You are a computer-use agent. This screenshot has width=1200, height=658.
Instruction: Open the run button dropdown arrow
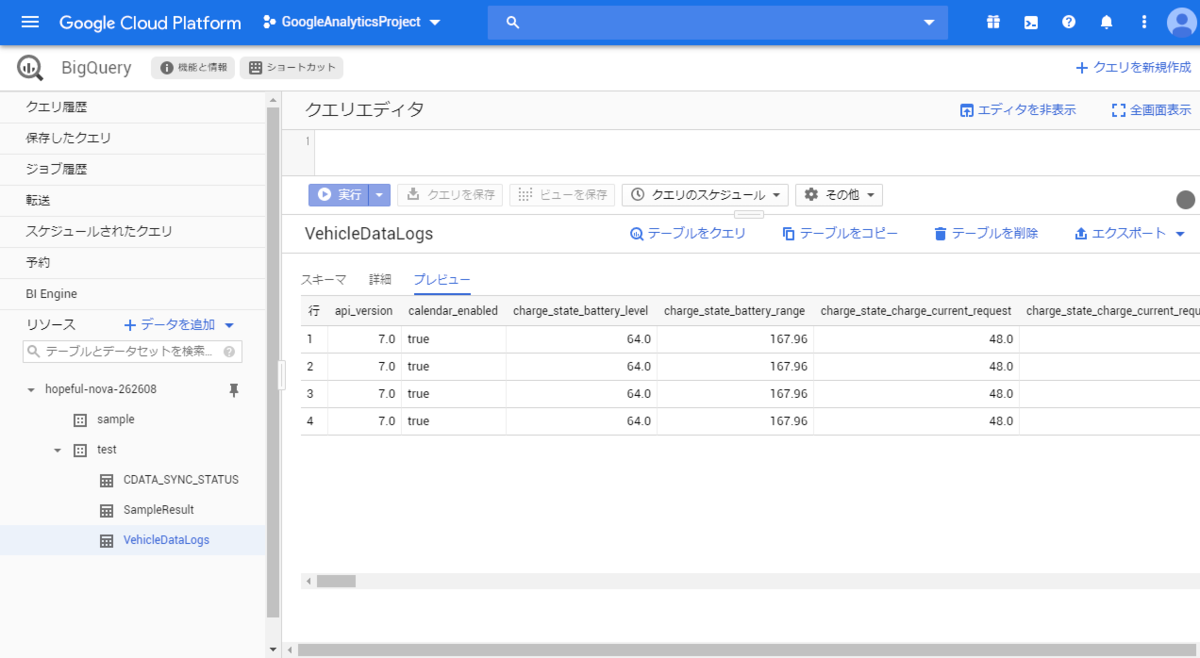(380, 195)
